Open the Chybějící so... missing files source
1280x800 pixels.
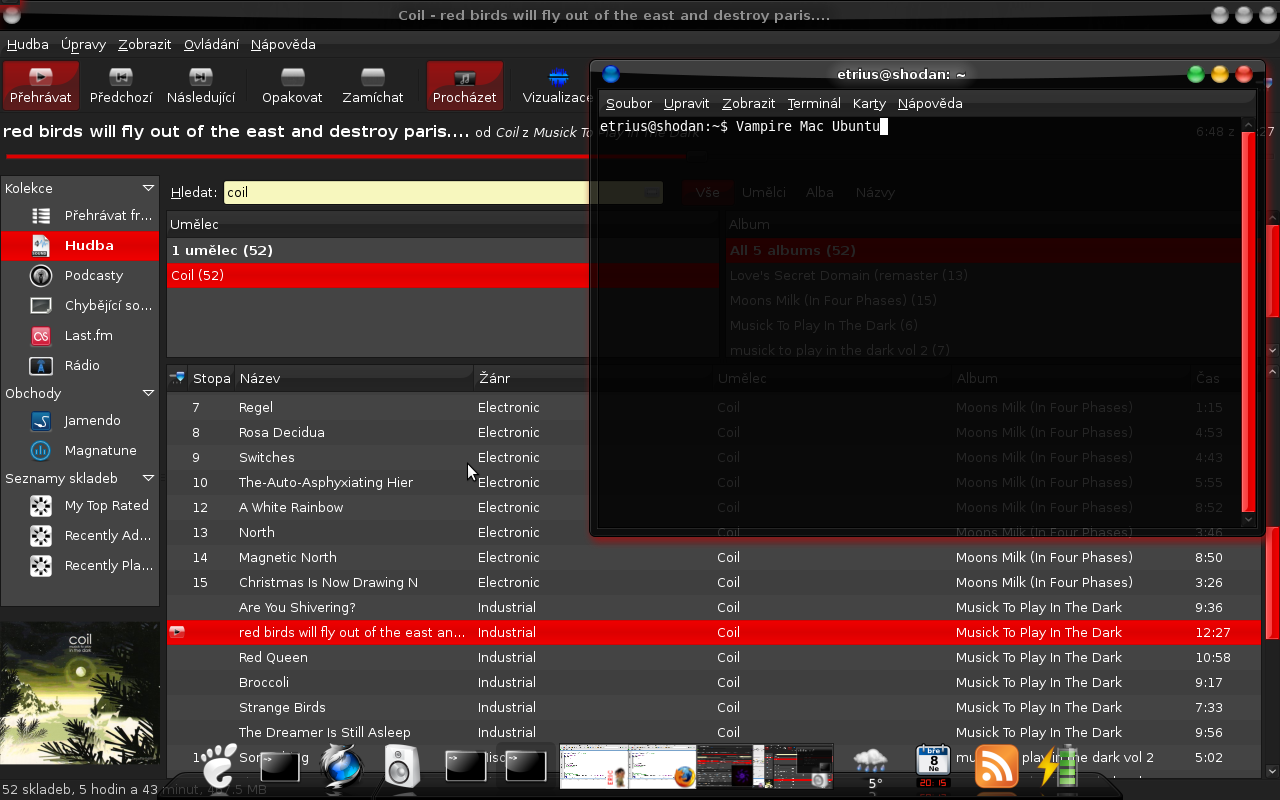pyautogui.click(x=80, y=305)
